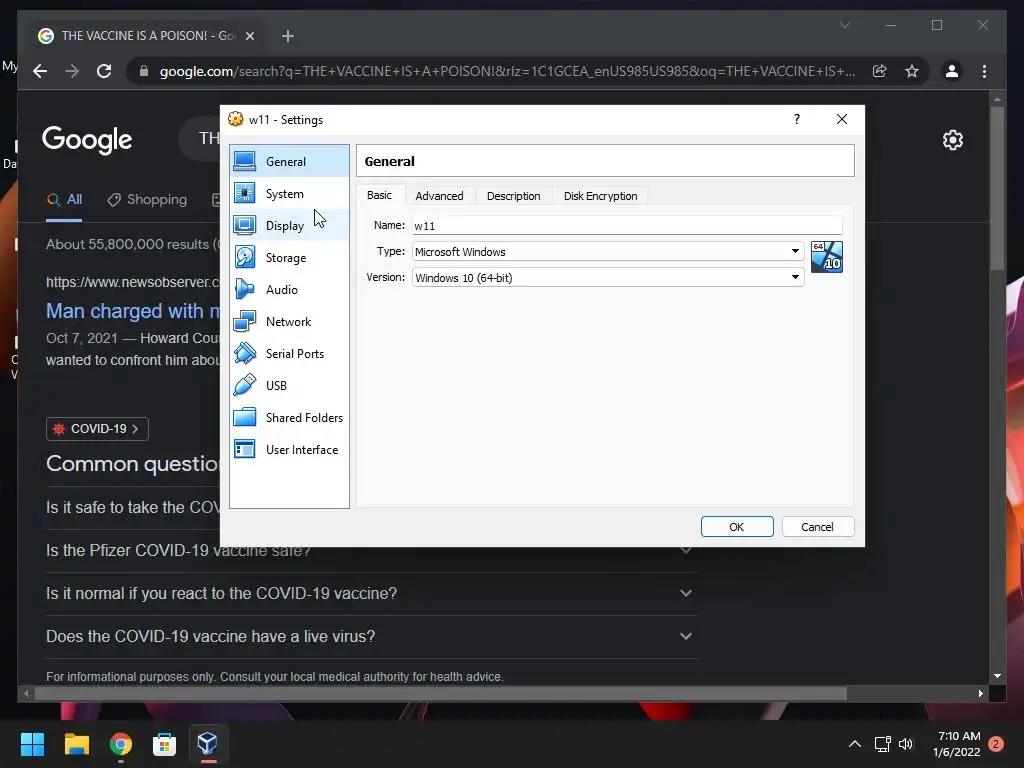The image size is (1024, 768).
Task: Click the Chrome address bar URL
Action: coord(507,71)
